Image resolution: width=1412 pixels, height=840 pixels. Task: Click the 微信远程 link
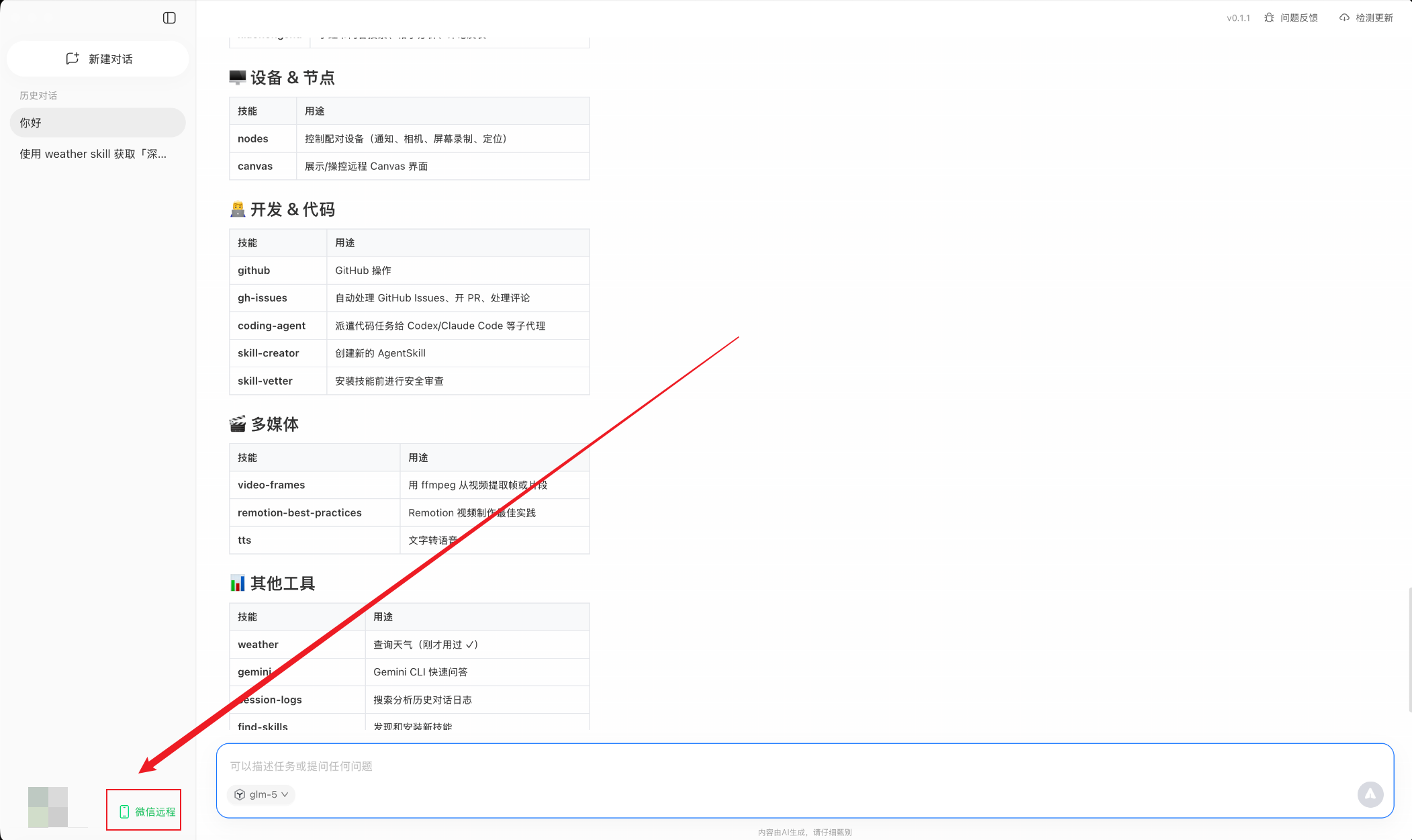[155, 812]
